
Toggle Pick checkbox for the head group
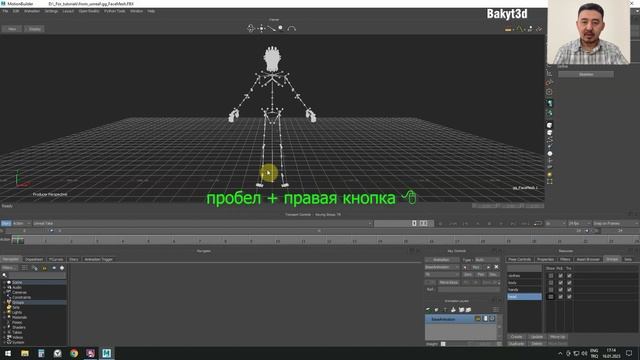(x=560, y=297)
